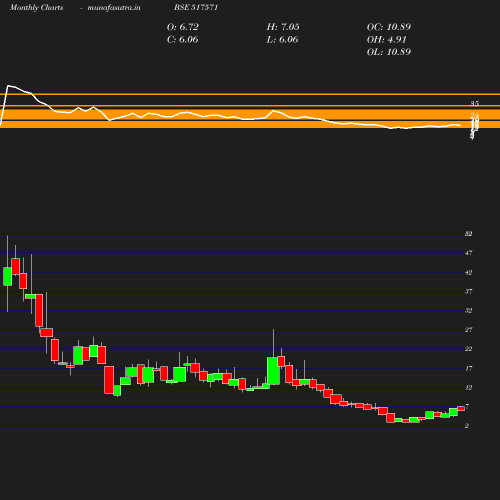Click the 22 price axis label
Screen dimensions: 500x500
pos(469,349)
